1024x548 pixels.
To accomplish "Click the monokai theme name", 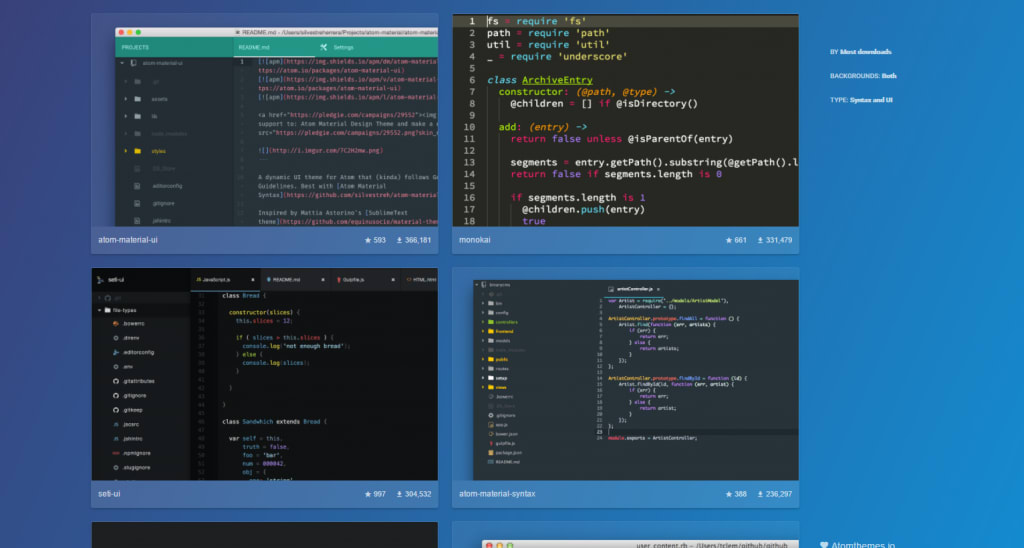I will pos(475,240).
